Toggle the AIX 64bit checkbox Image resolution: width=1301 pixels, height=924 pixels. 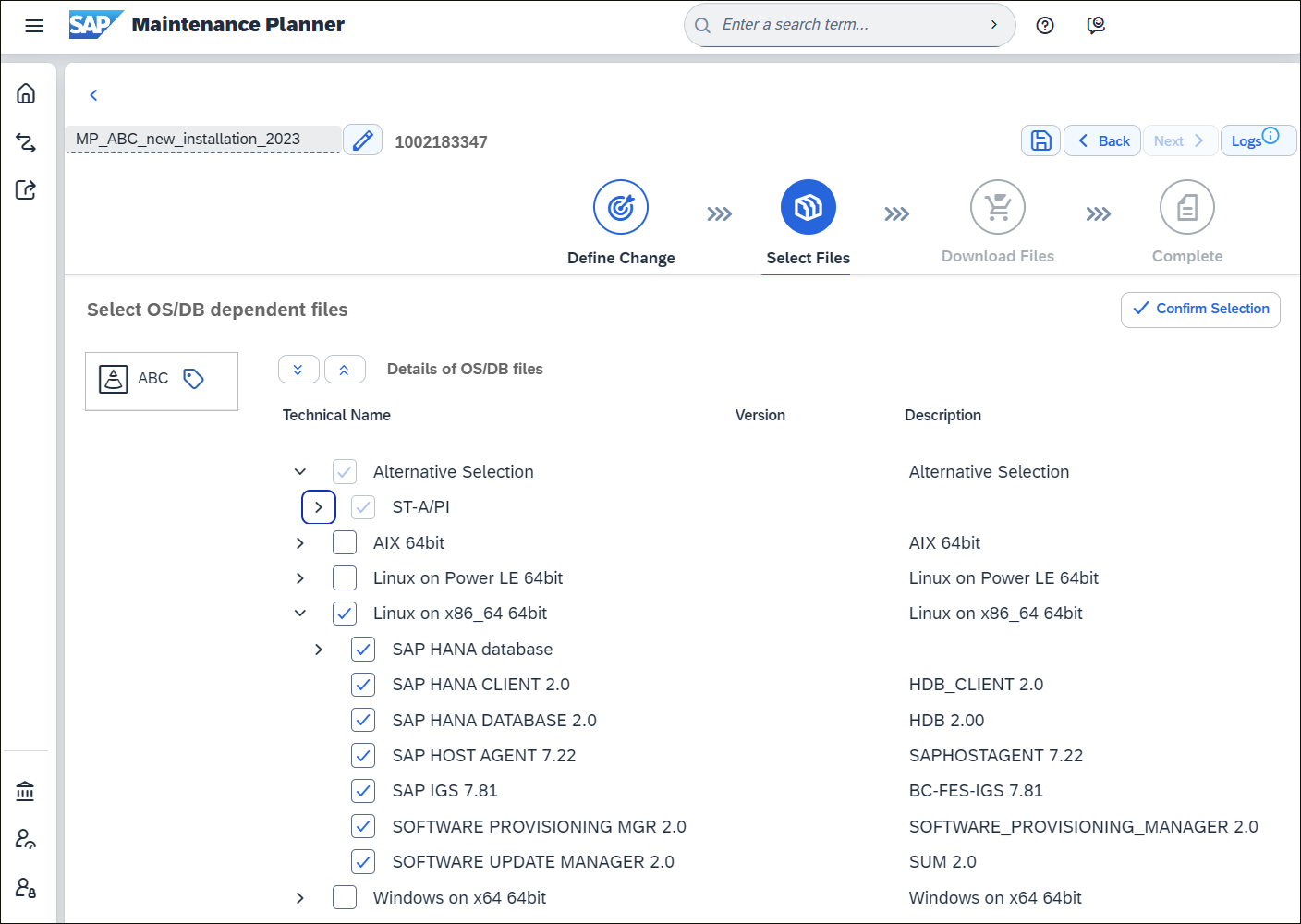(x=345, y=542)
